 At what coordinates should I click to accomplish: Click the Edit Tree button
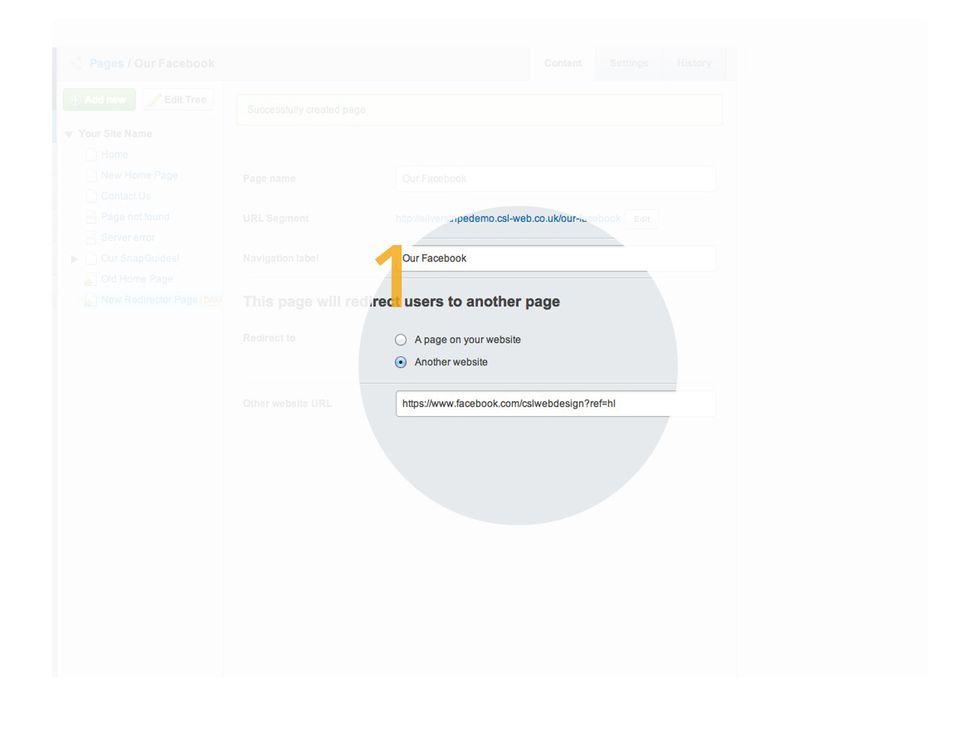[178, 99]
